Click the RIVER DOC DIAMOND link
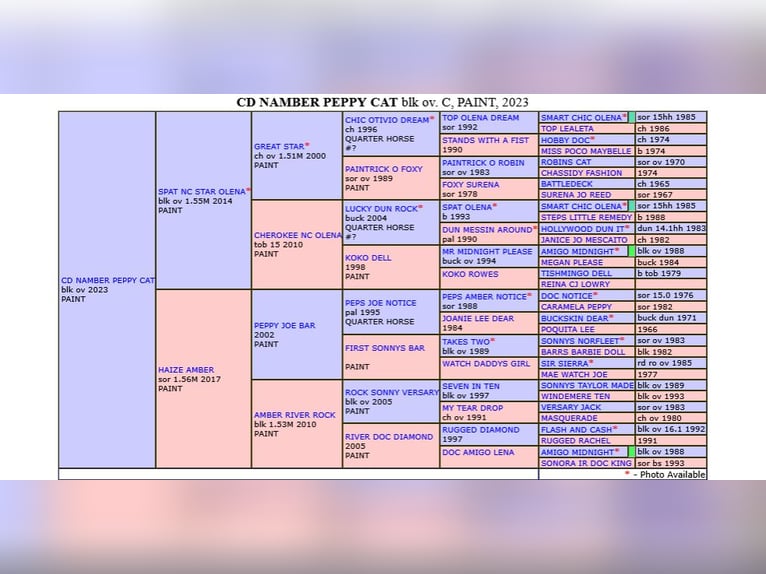The width and height of the screenshot is (766, 574). click(389, 437)
